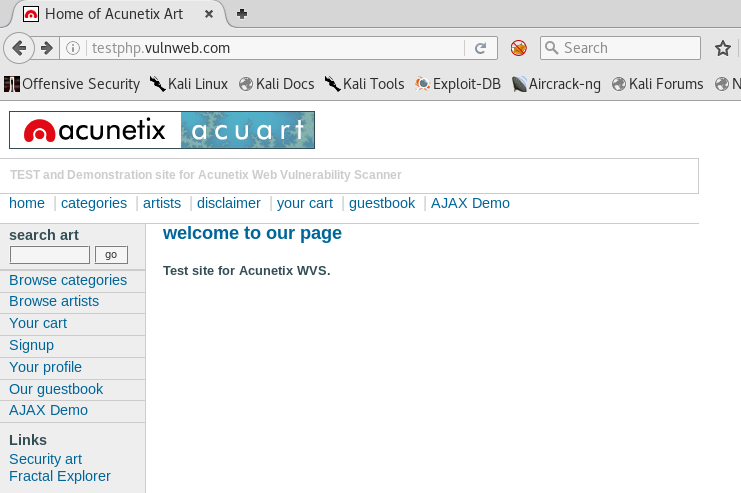Open AJAX Demo in the top navigation
The image size is (741, 493).
coord(470,203)
